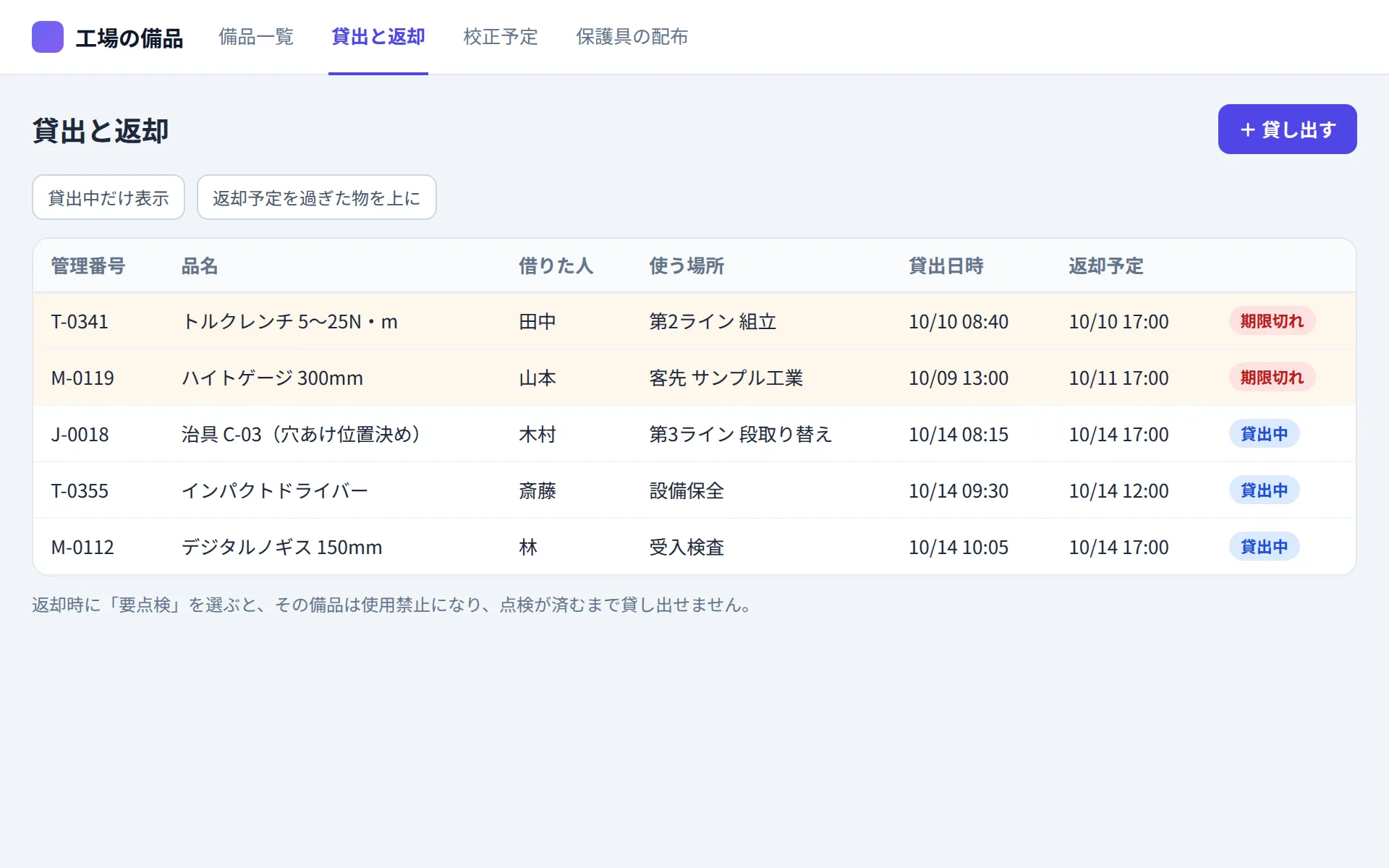
Task: Click the 工場の備品 app title
Action: (129, 38)
